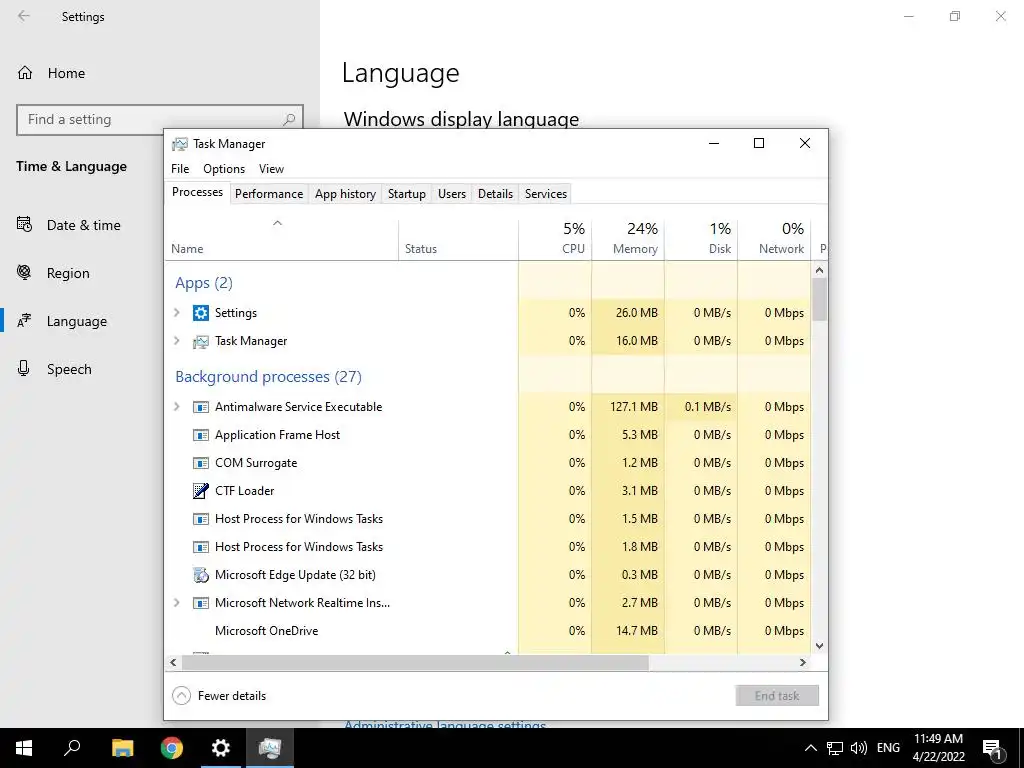
Task: Click the Task Manager process icon in Apps
Action: 200,341
